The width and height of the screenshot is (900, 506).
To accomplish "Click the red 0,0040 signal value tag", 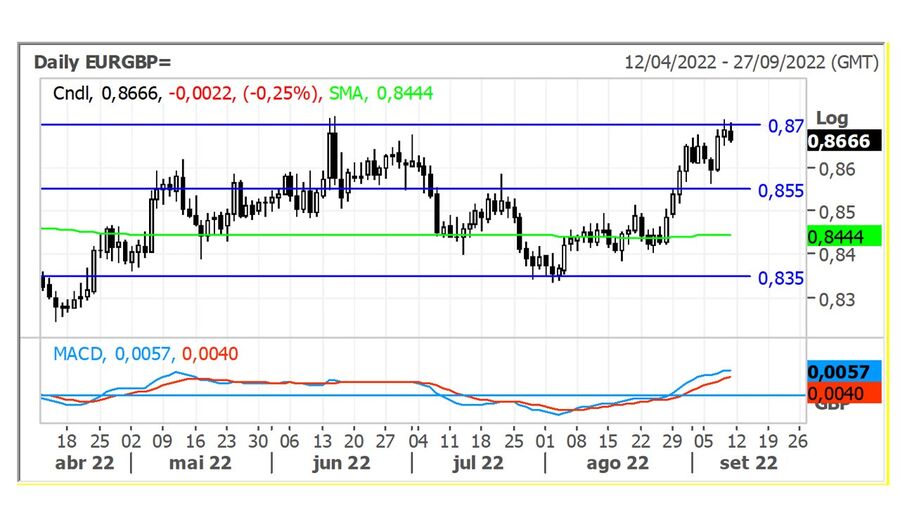I will click(843, 392).
